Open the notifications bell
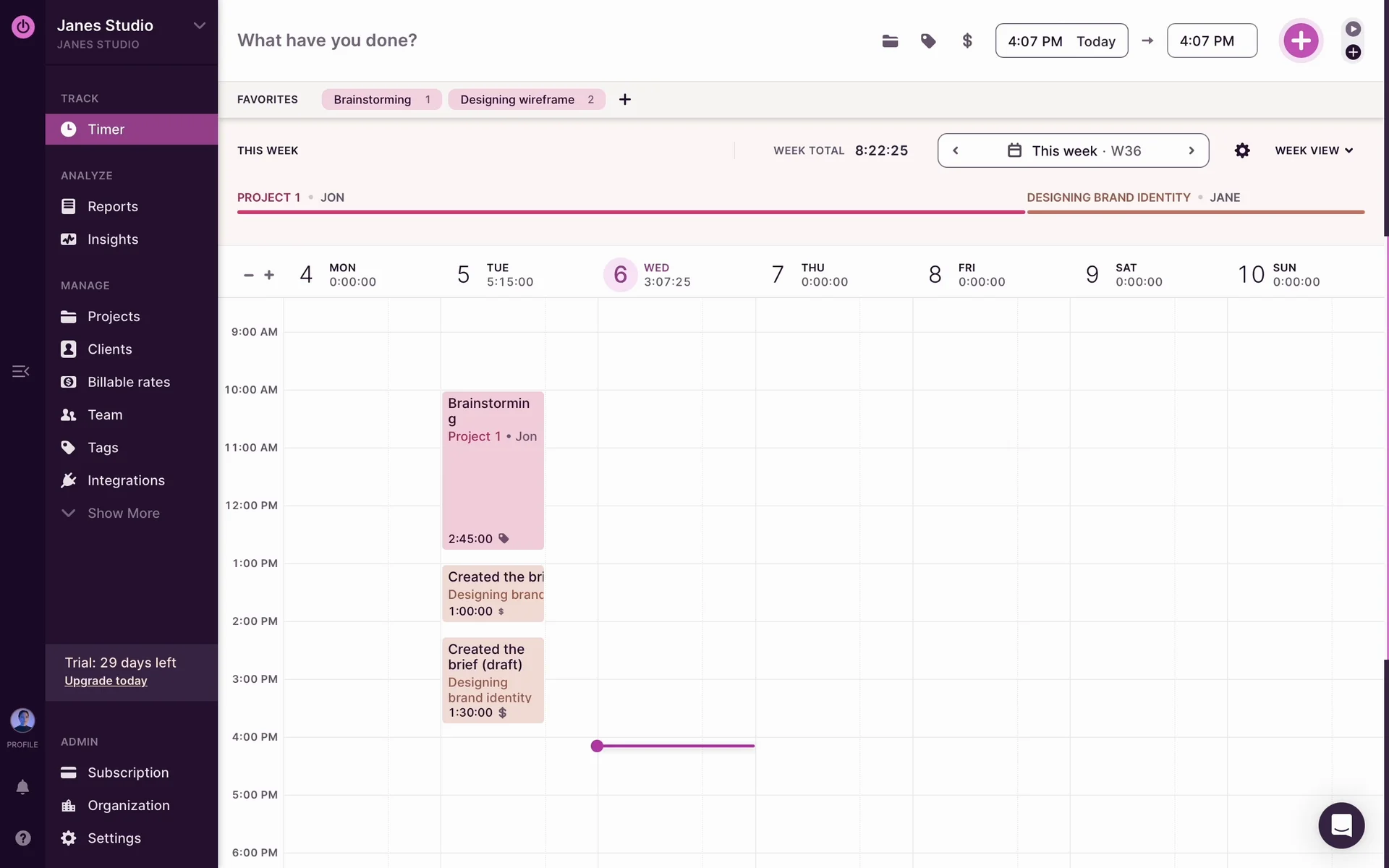 [x=22, y=787]
